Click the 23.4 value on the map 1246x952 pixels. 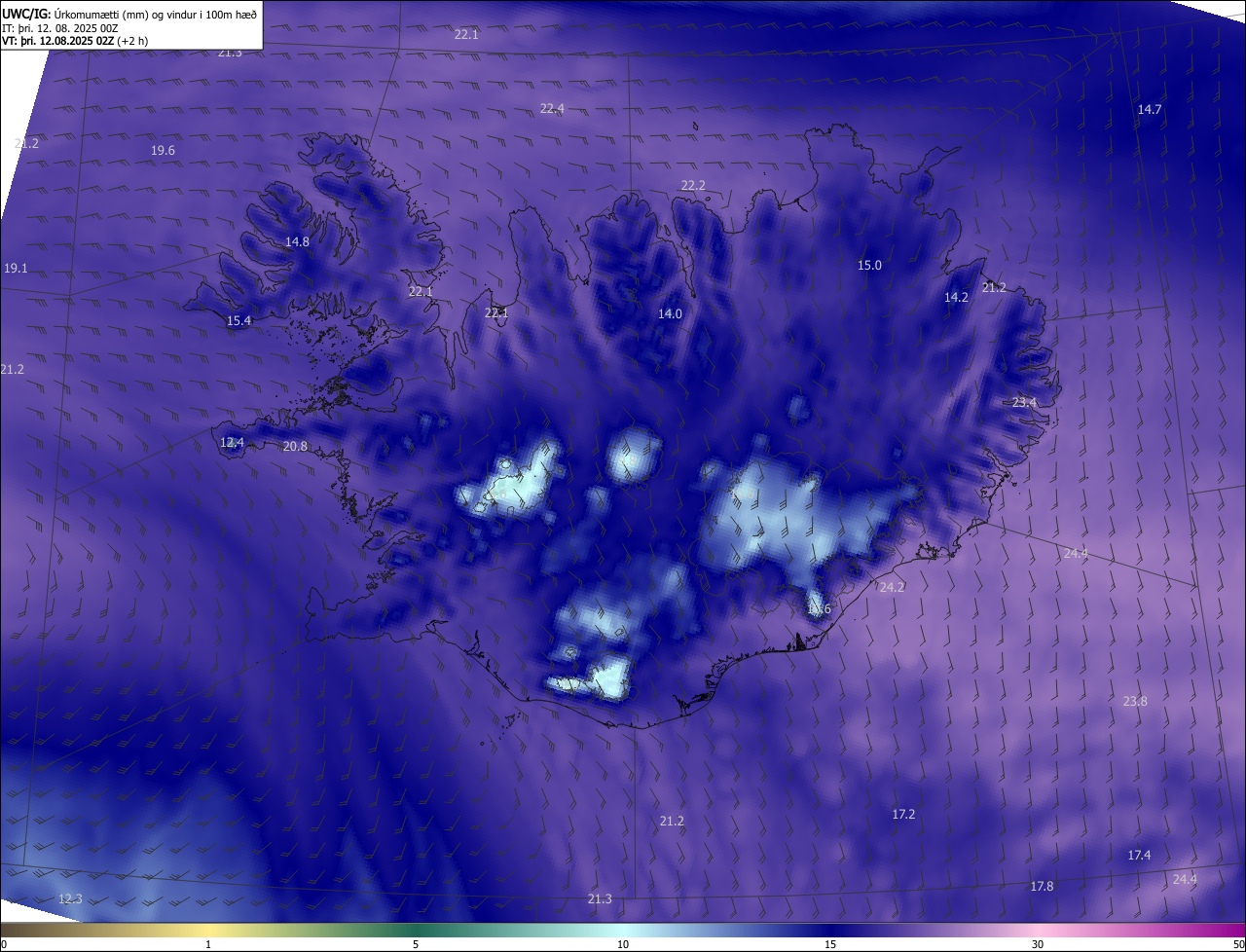coord(1024,402)
